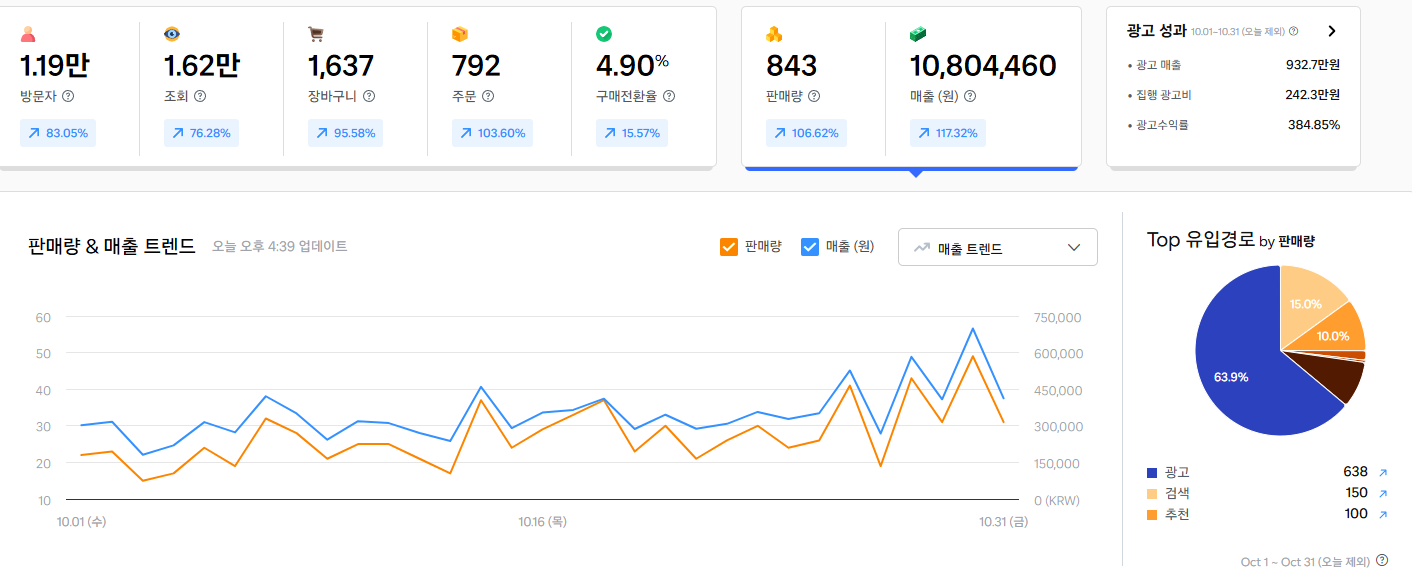This screenshot has width=1412, height=585.
Task: Click the info icon beside 광고 성과 date range
Action: pyautogui.click(x=1294, y=32)
